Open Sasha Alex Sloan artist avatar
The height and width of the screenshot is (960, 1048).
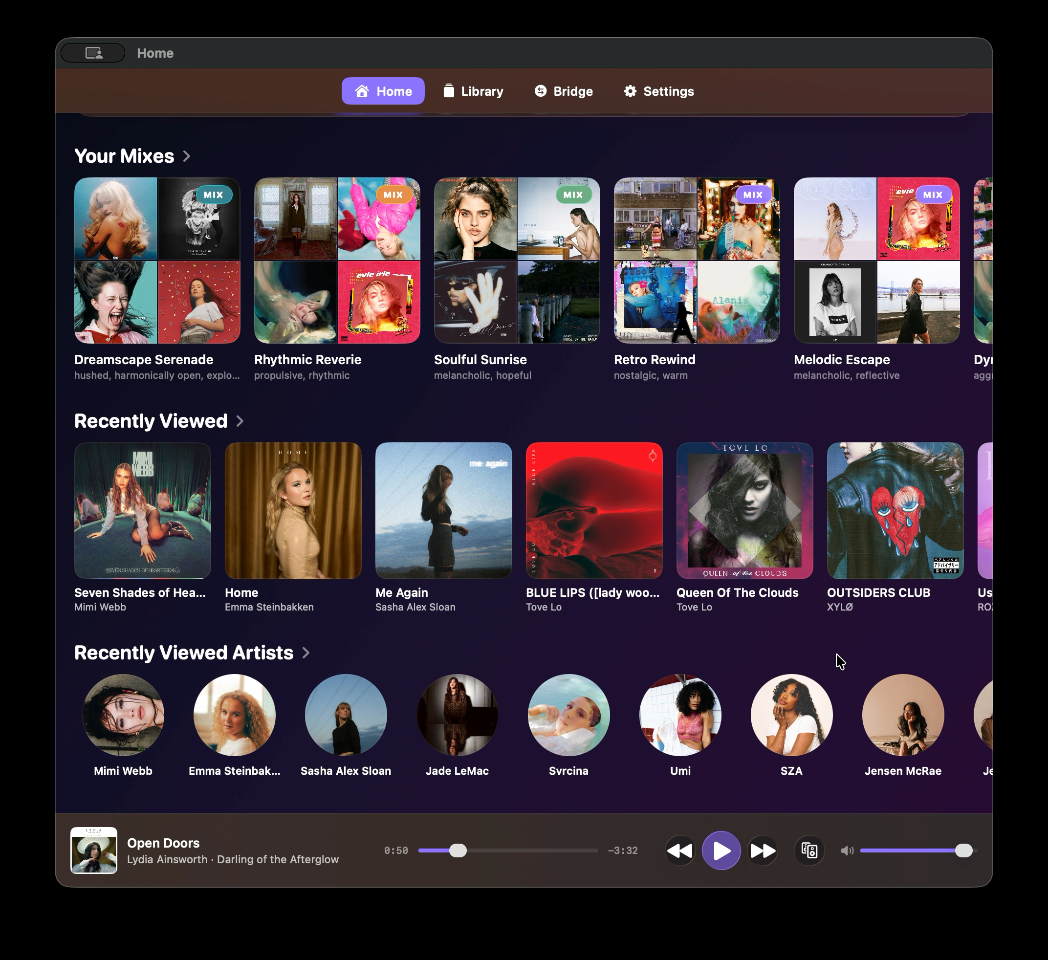(x=346, y=715)
